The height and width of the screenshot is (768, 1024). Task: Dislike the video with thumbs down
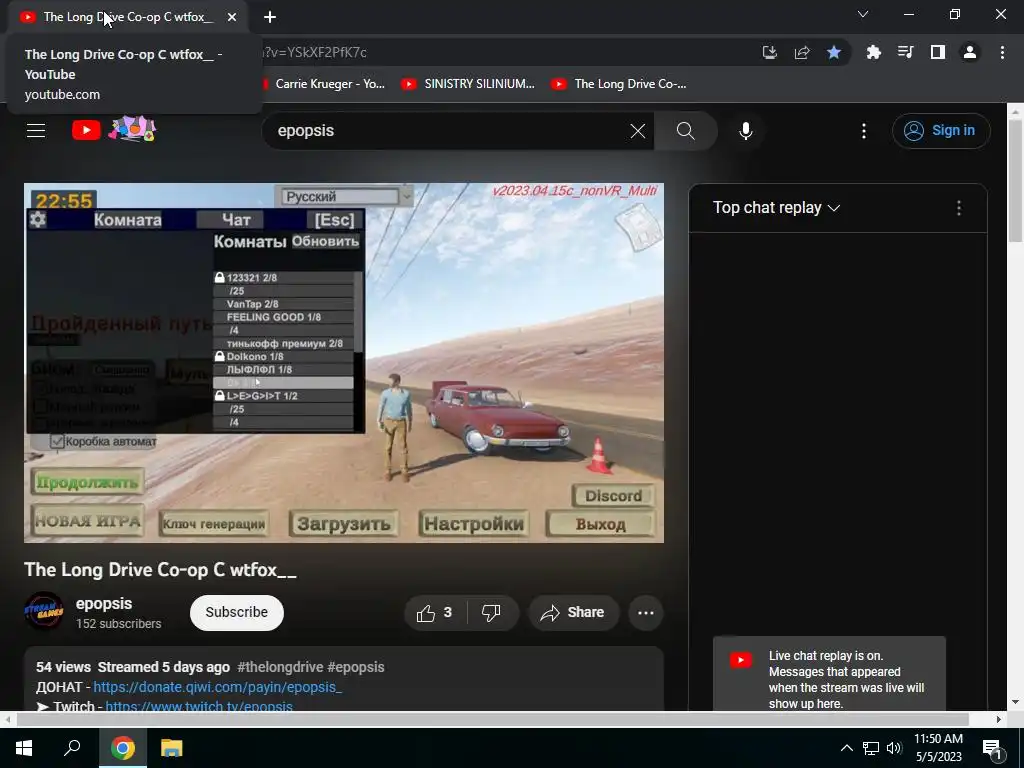click(491, 613)
